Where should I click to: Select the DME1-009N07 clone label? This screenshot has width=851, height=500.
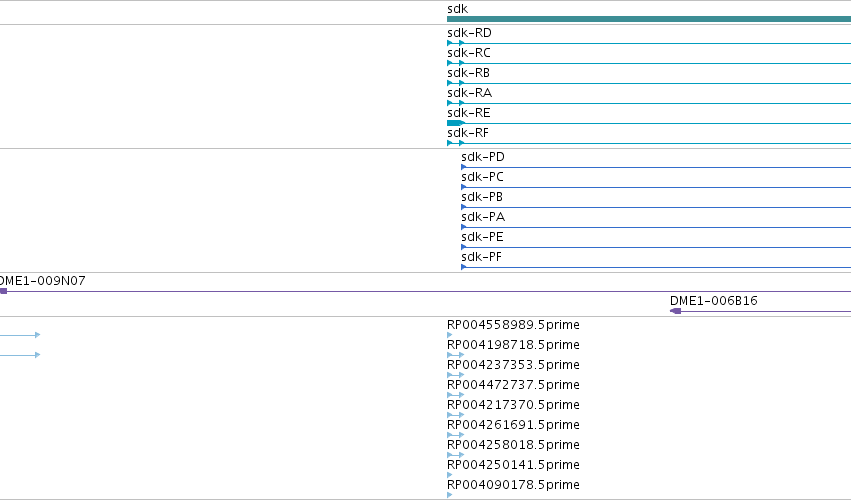point(42,281)
